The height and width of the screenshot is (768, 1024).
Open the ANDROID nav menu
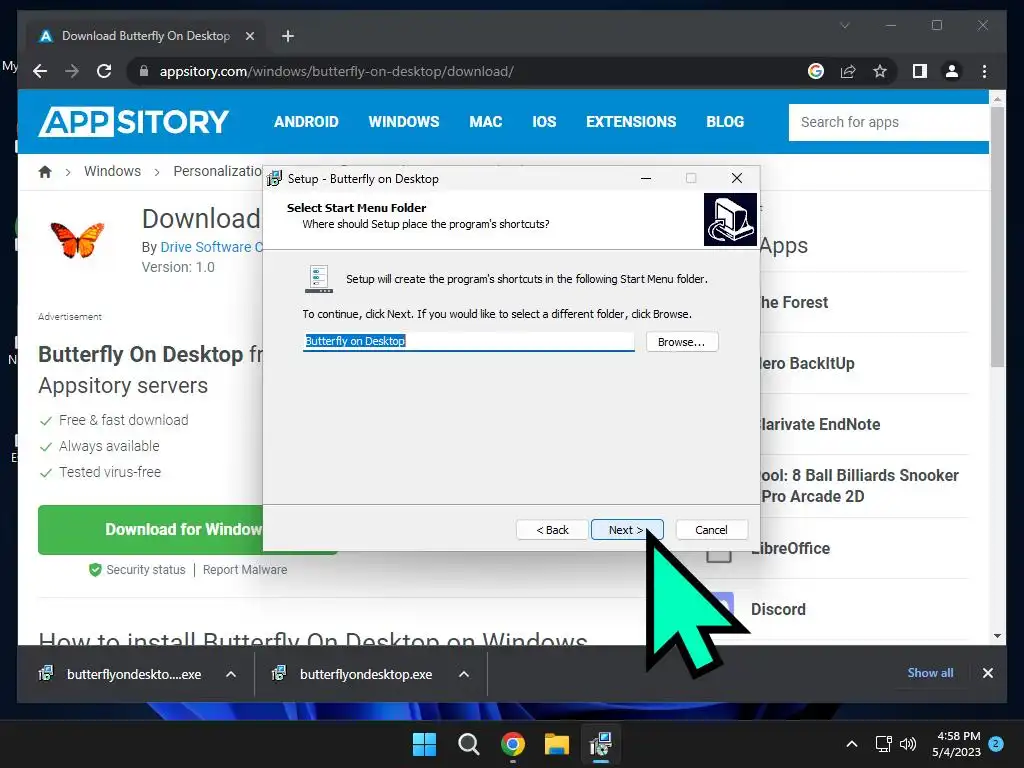(x=306, y=121)
